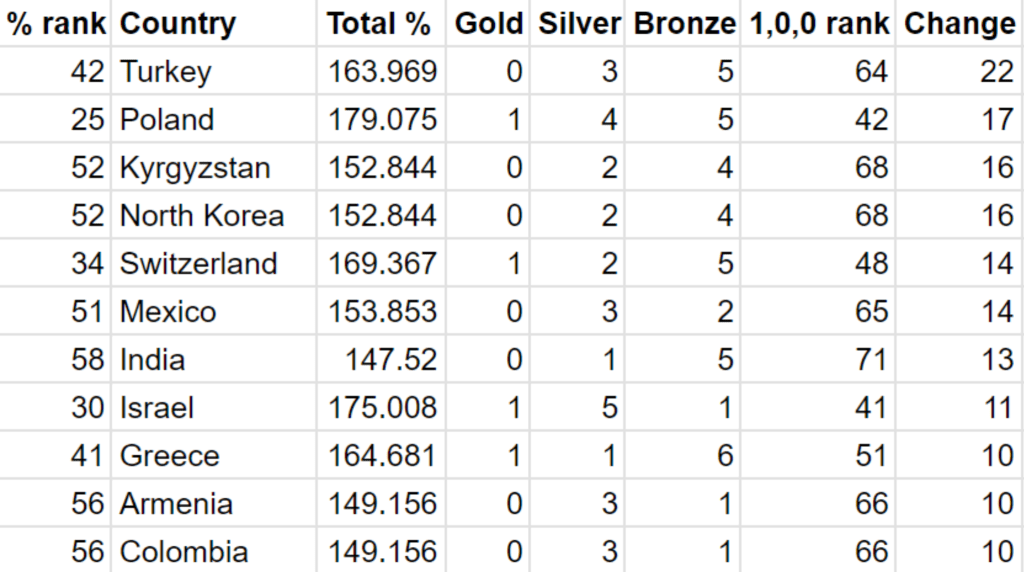
Task: Select the Armenia country cell
Action: [x=176, y=504]
